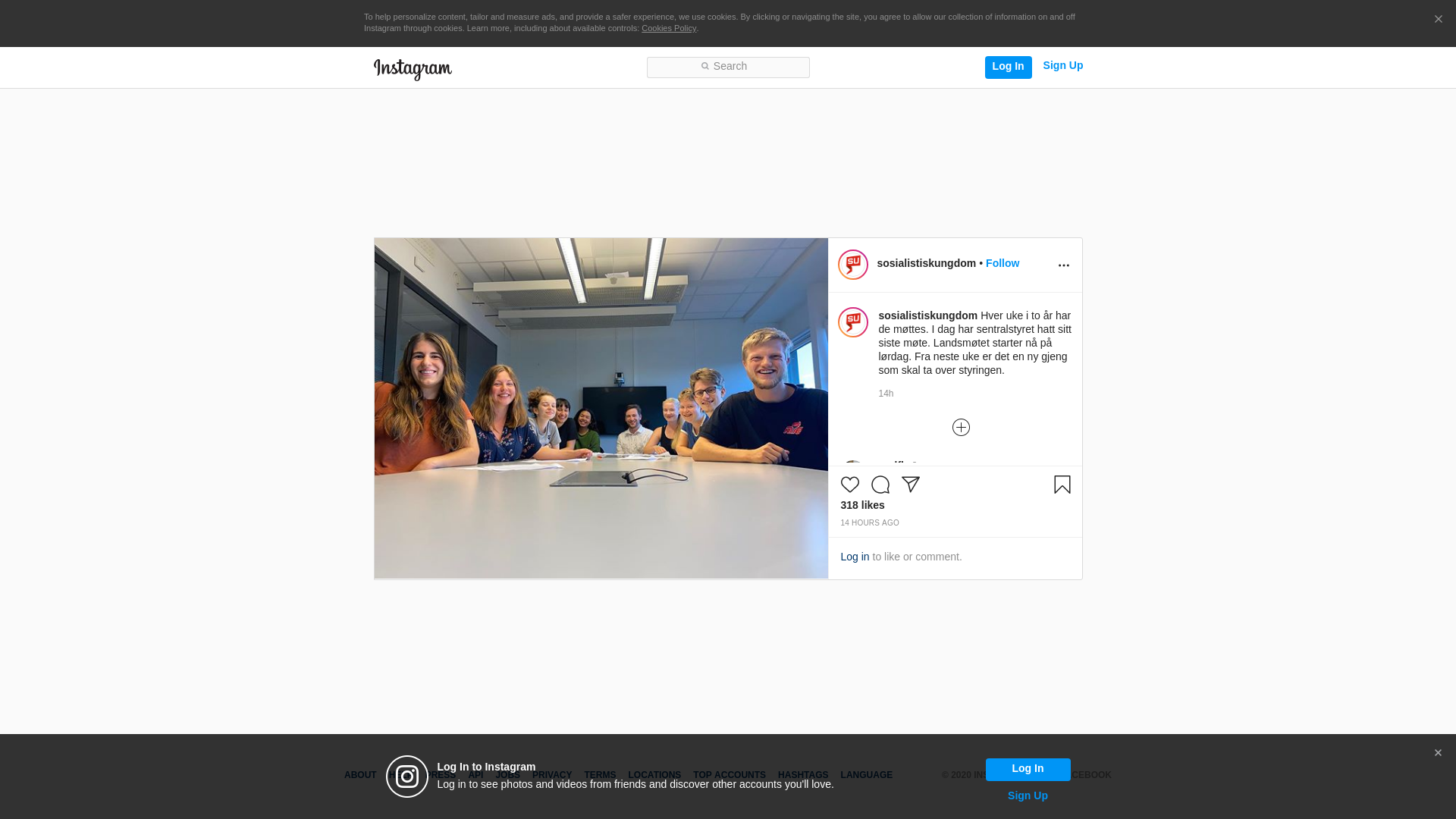Dismiss the bottom Log In banner

point(1438,753)
